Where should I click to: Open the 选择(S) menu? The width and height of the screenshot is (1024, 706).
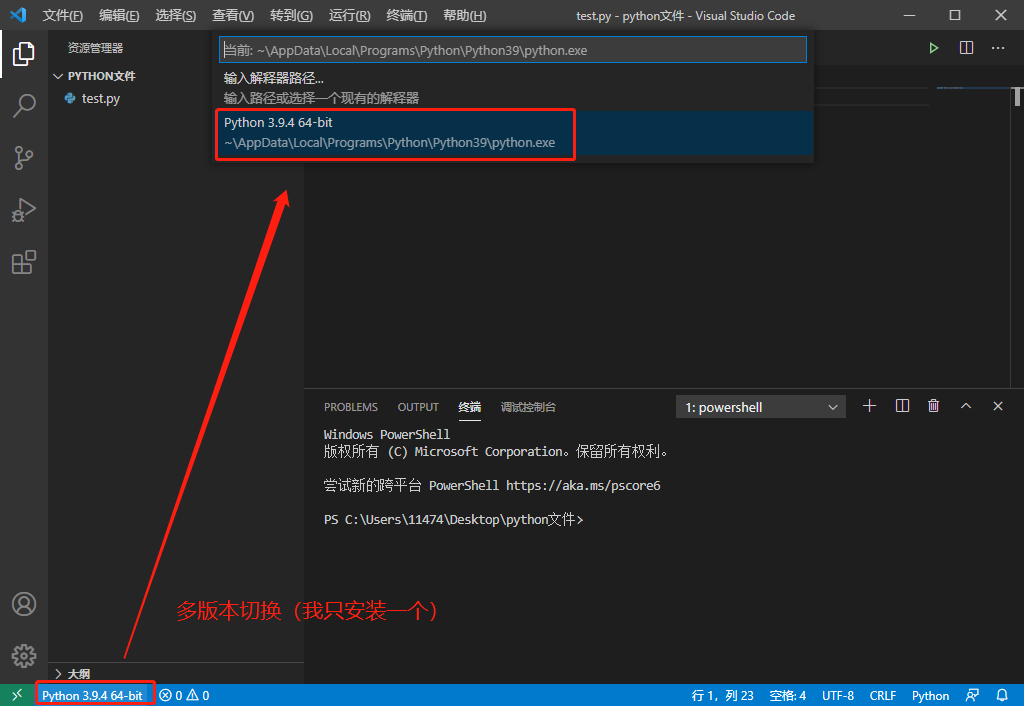point(176,16)
